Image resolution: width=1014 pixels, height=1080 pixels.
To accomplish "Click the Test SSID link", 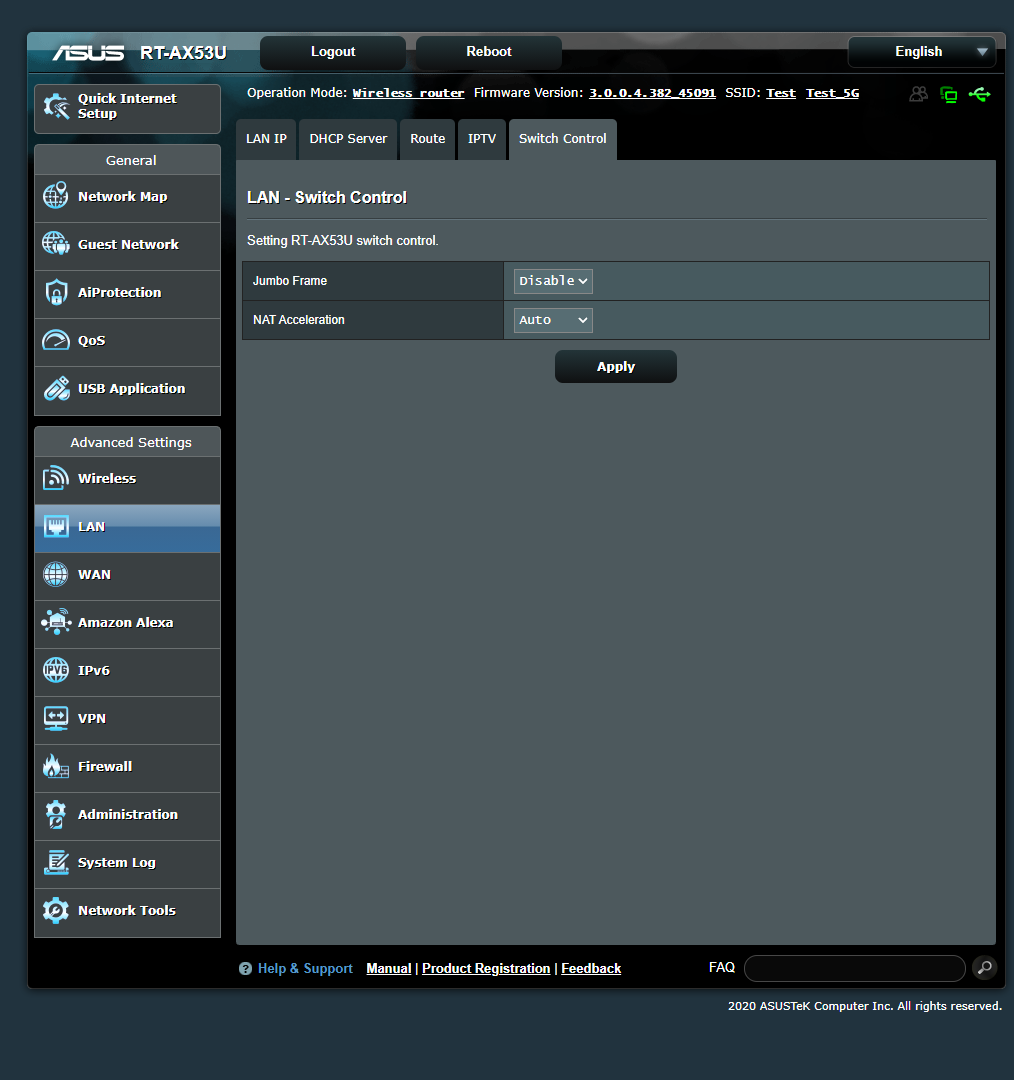I will click(x=781, y=93).
